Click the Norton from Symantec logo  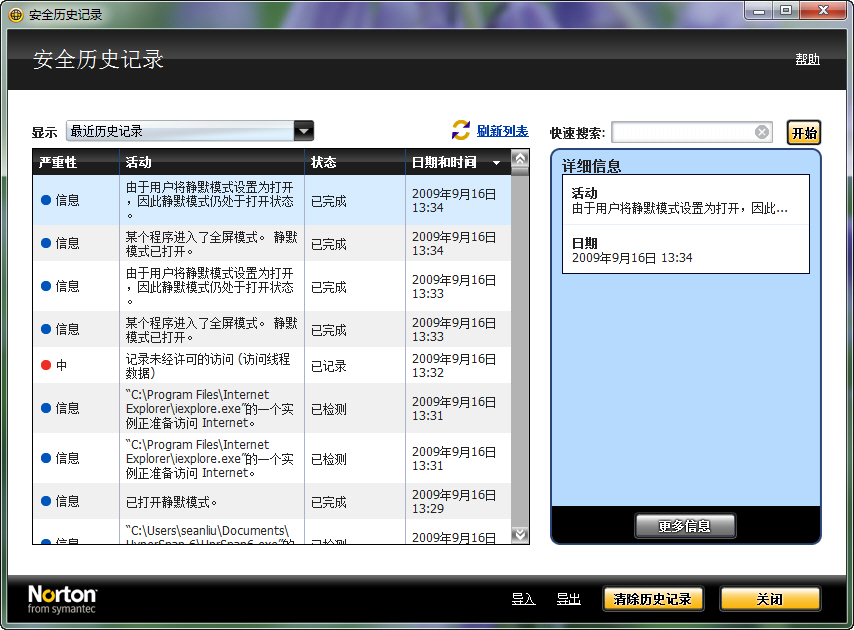pos(60,597)
